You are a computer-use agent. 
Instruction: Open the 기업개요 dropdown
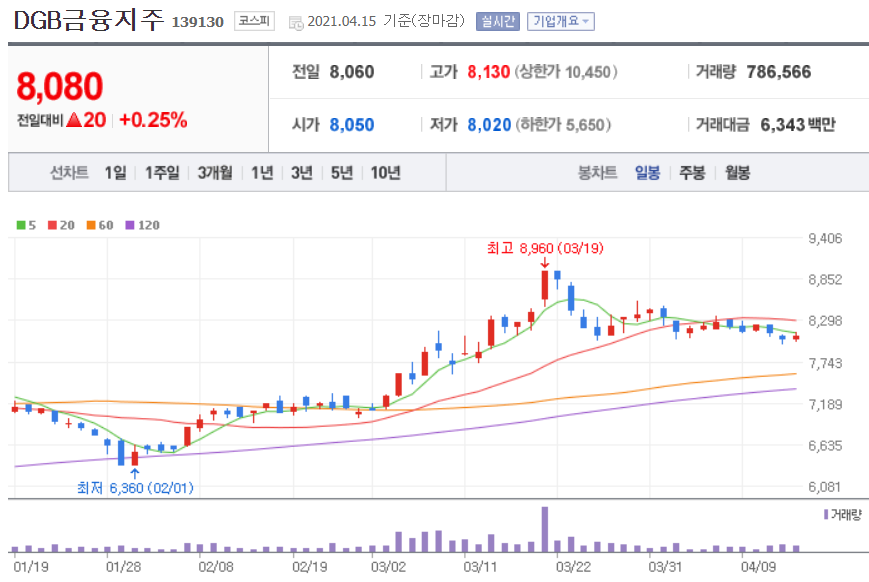click(560, 22)
